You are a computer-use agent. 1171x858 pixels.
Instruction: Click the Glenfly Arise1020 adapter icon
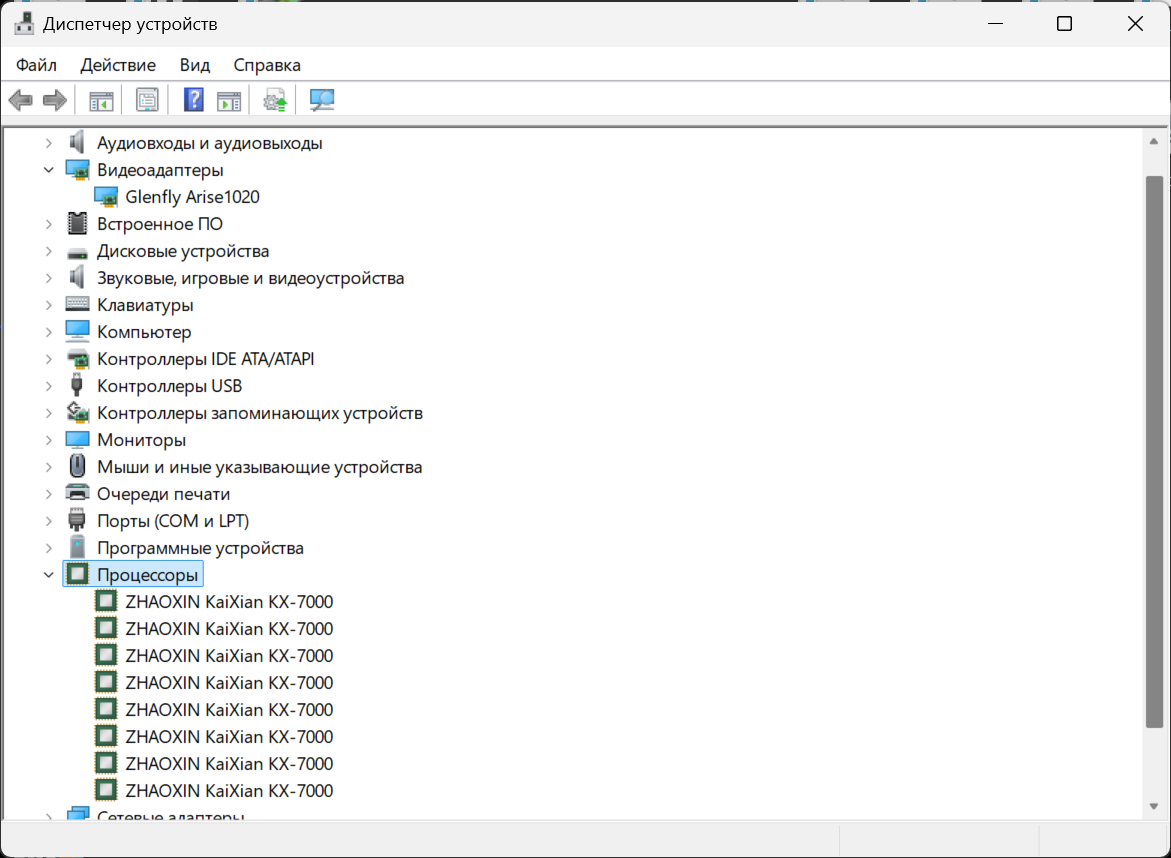pyautogui.click(x=106, y=197)
